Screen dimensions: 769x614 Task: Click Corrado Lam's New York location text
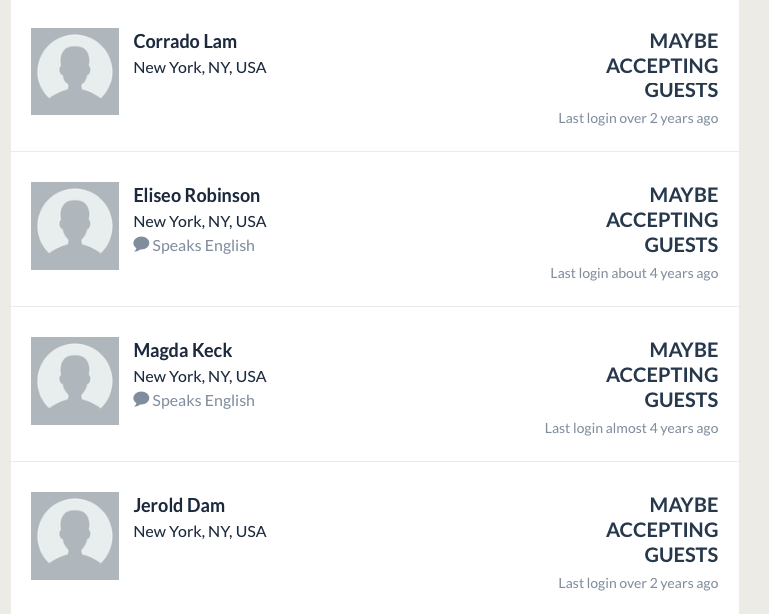(200, 68)
